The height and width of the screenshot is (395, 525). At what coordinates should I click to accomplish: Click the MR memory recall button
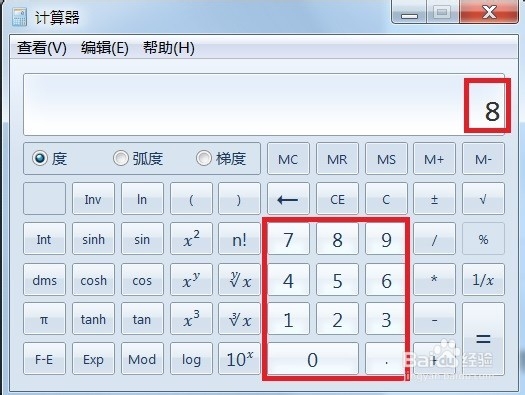(x=337, y=159)
